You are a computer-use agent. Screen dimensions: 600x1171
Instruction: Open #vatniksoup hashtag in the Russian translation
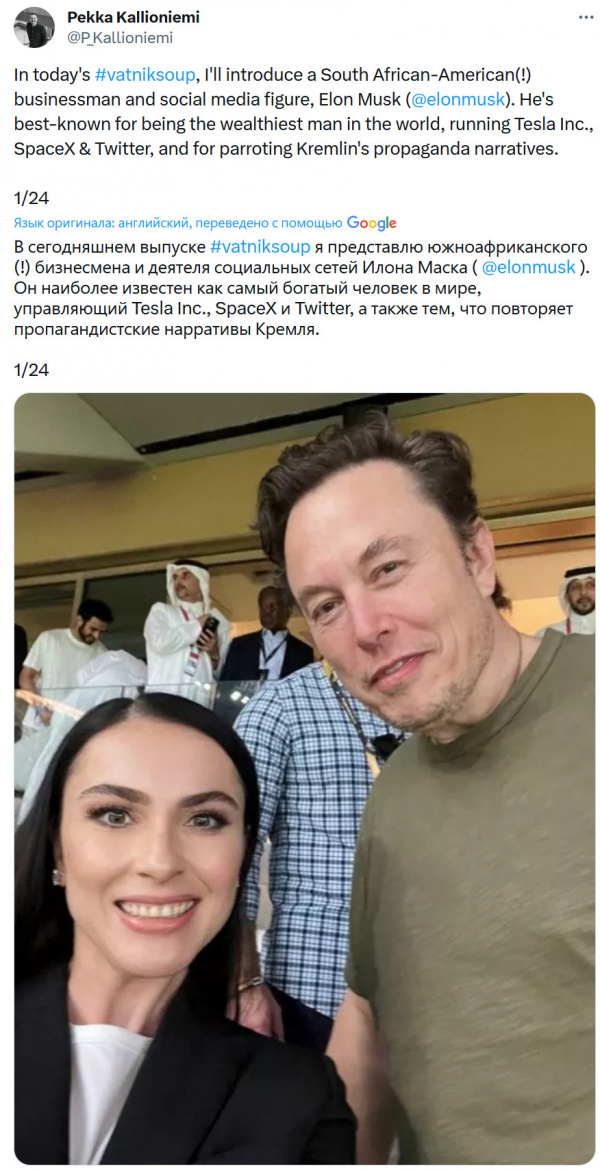pyautogui.click(x=260, y=246)
